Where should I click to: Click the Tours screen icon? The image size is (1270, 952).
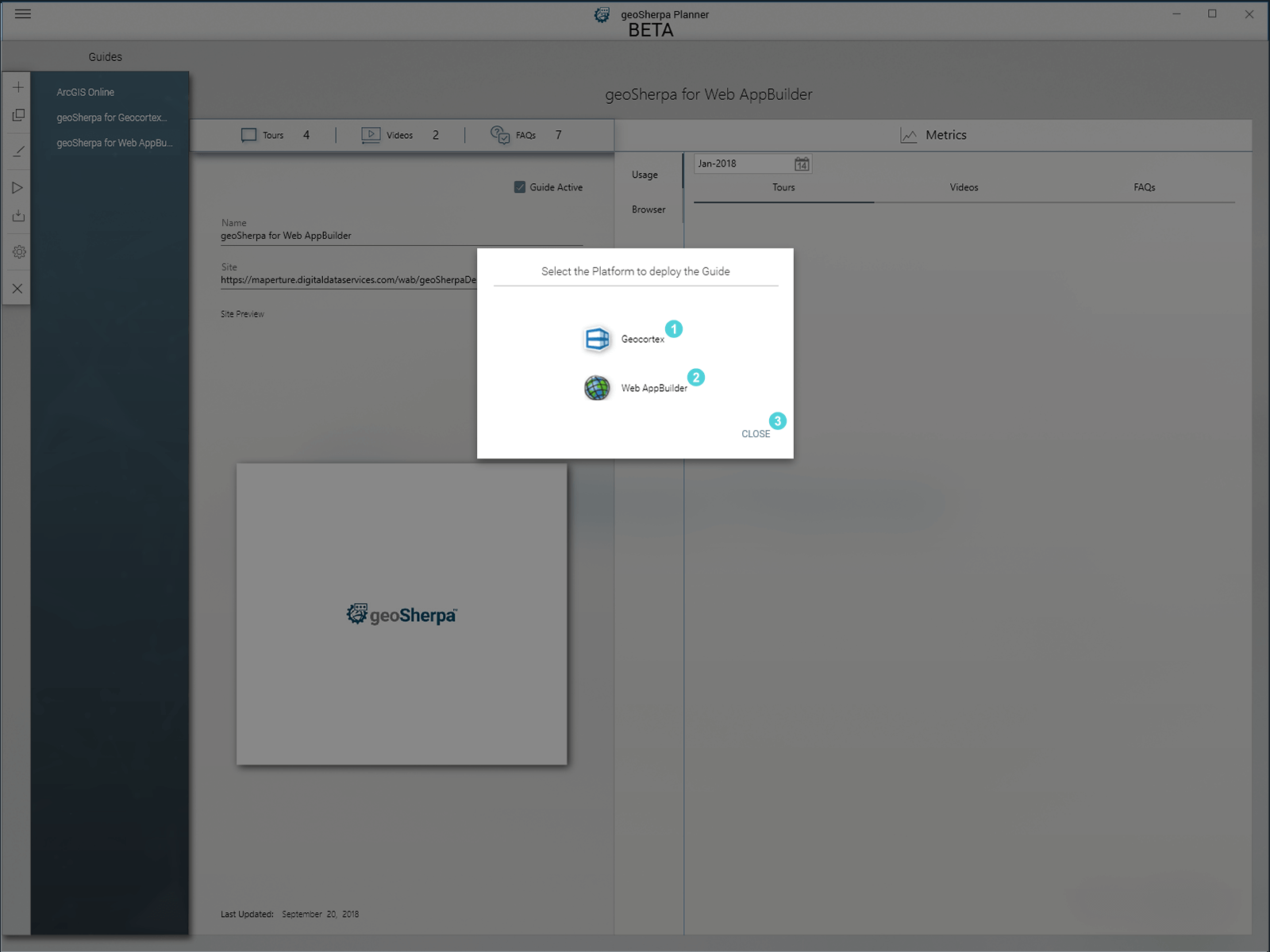click(248, 136)
